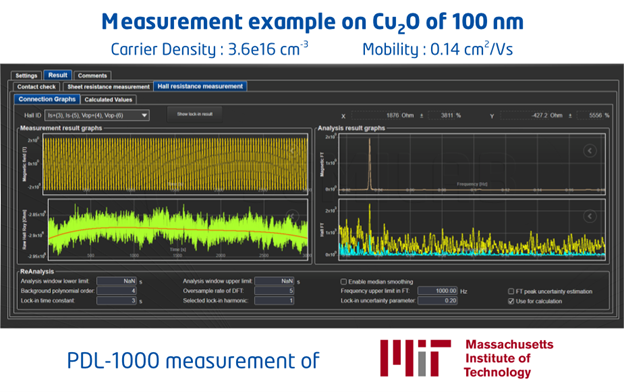Screen dimensions: 624x392
Task: Open the Hall ID dropdown
Action: 97,115
